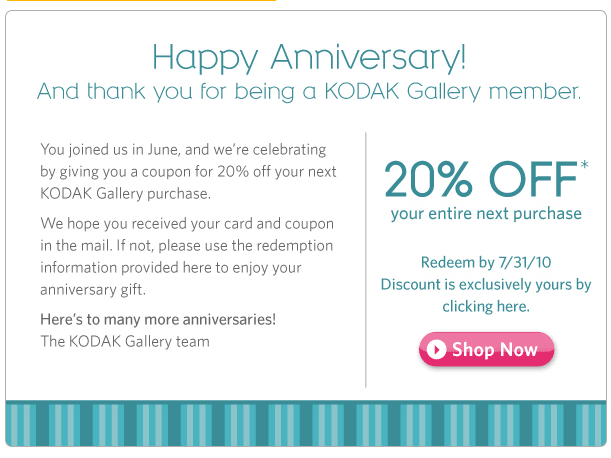Click the "Redeem by 7/31/10" line
This screenshot has height=458, width=611.
click(x=486, y=263)
